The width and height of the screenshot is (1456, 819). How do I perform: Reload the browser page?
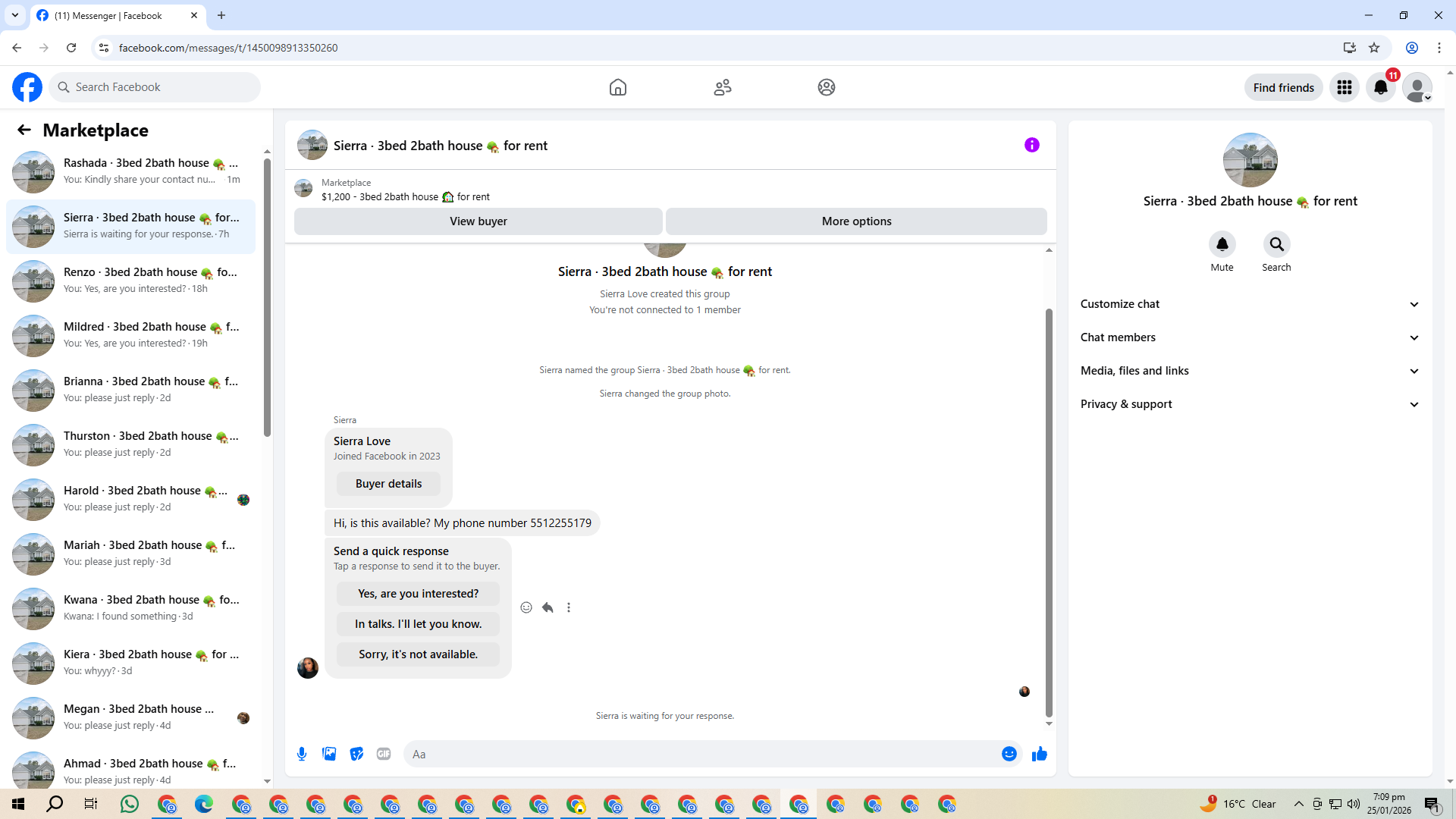pos(71,48)
